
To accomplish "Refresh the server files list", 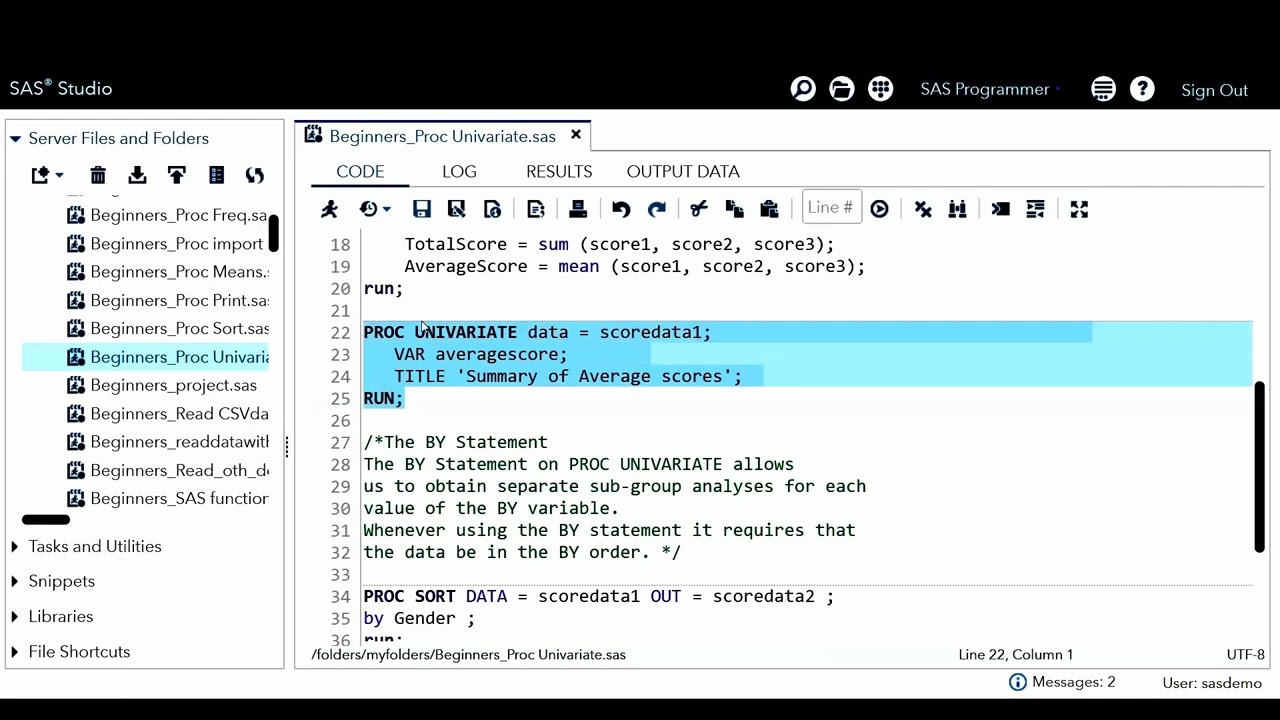I will (x=255, y=175).
